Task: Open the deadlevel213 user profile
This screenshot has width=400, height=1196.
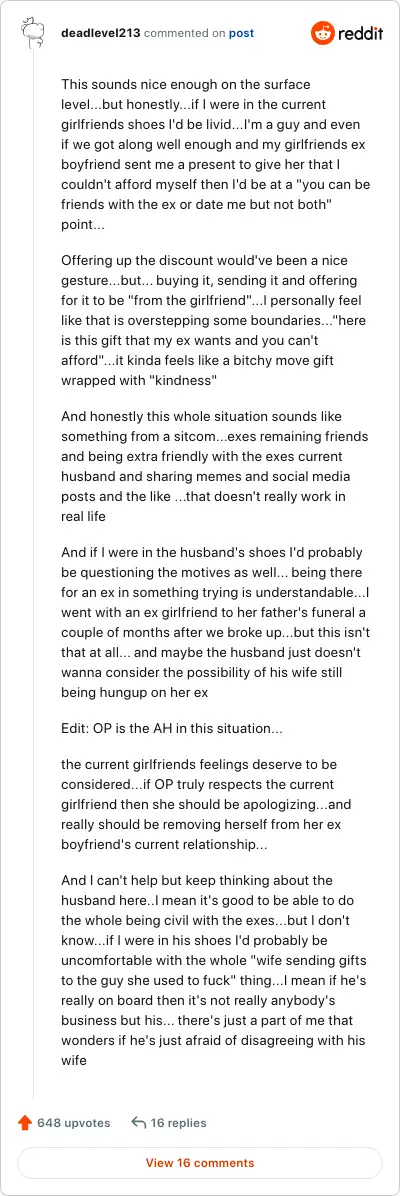Action: [x=101, y=34]
